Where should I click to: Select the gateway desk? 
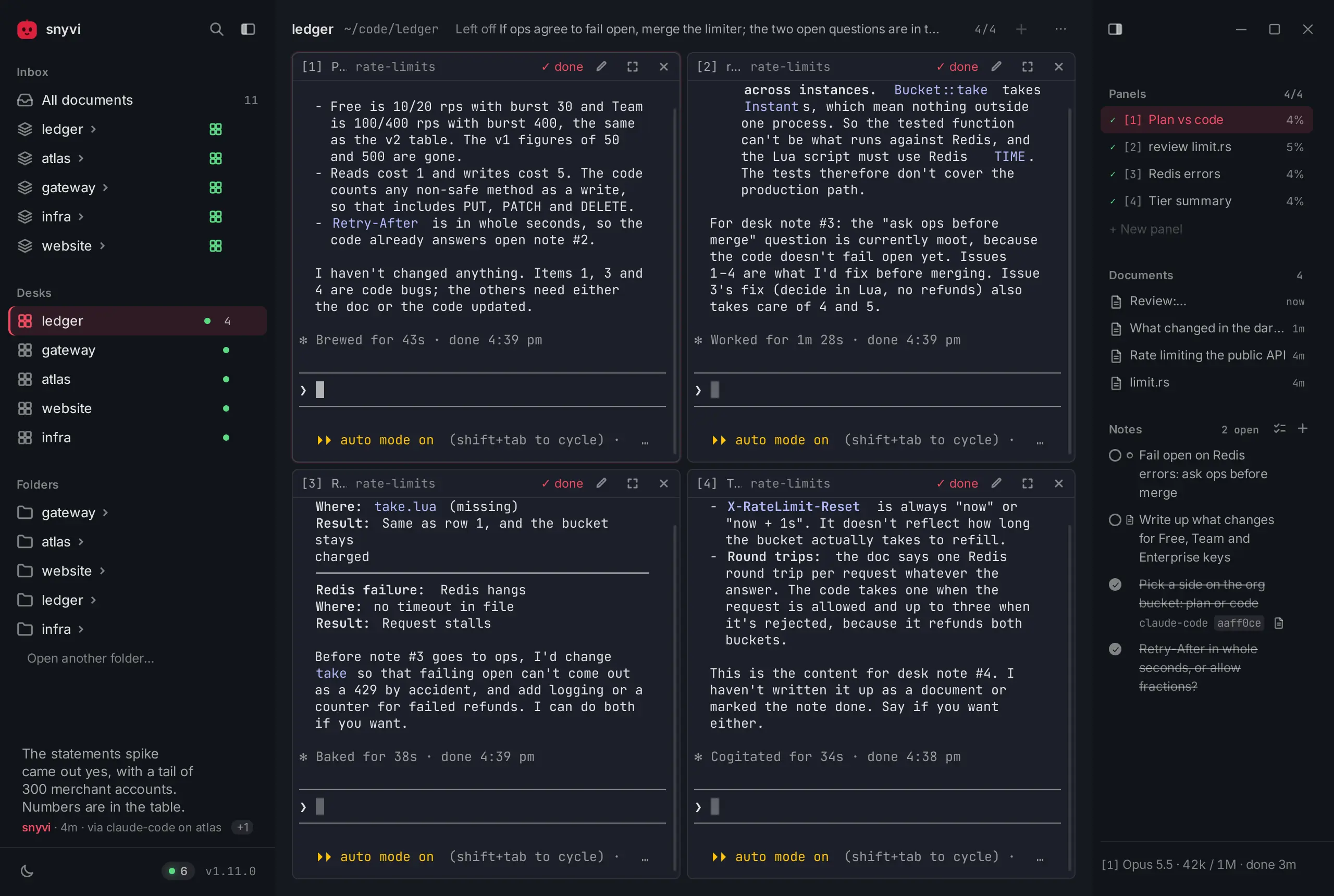click(x=137, y=350)
